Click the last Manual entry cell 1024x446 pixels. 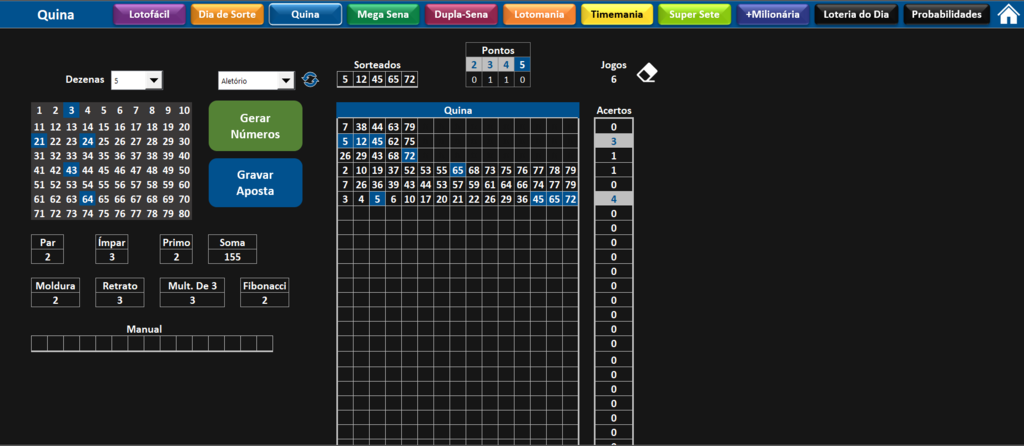point(264,343)
